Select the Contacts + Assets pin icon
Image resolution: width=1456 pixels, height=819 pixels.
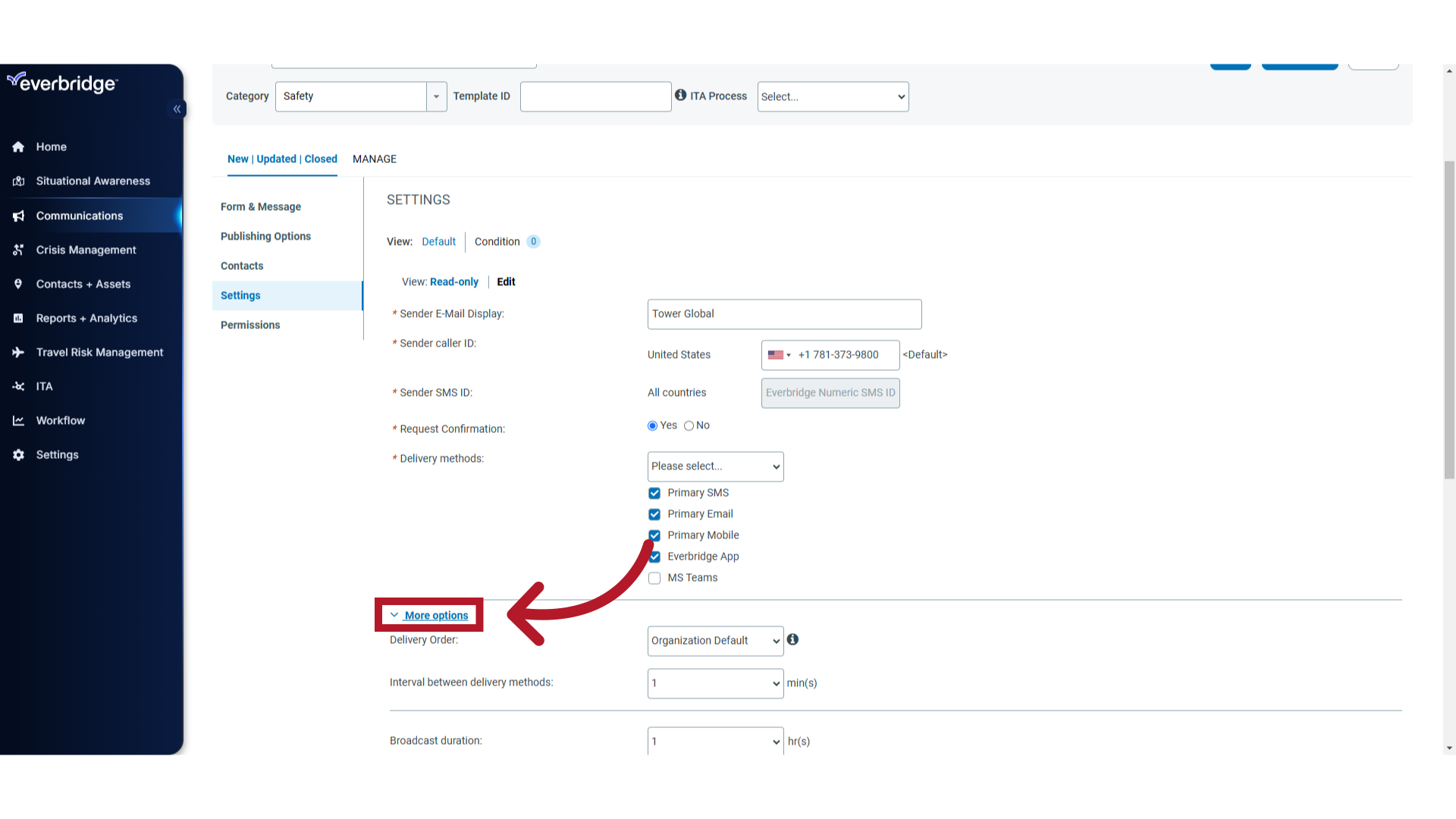[x=18, y=284]
